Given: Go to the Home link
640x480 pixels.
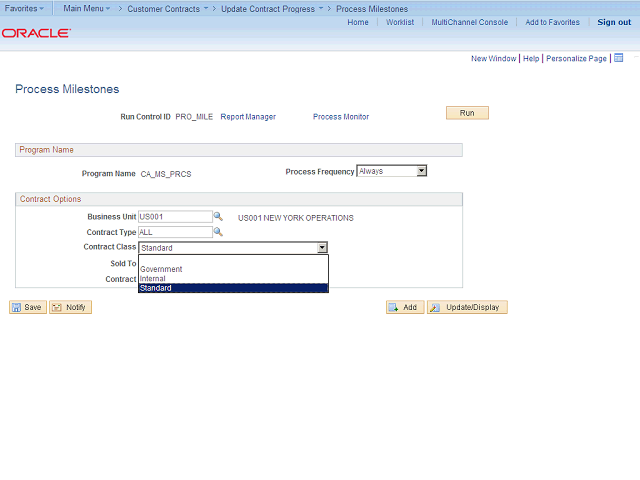Looking at the screenshot, I should coord(358,22).
